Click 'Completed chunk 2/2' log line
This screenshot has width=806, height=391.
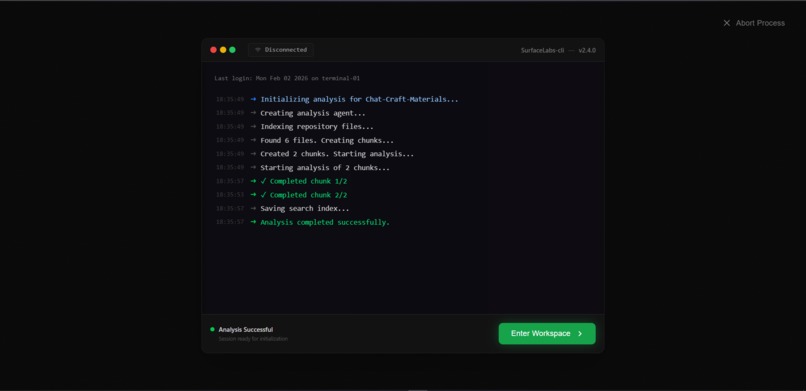point(304,195)
